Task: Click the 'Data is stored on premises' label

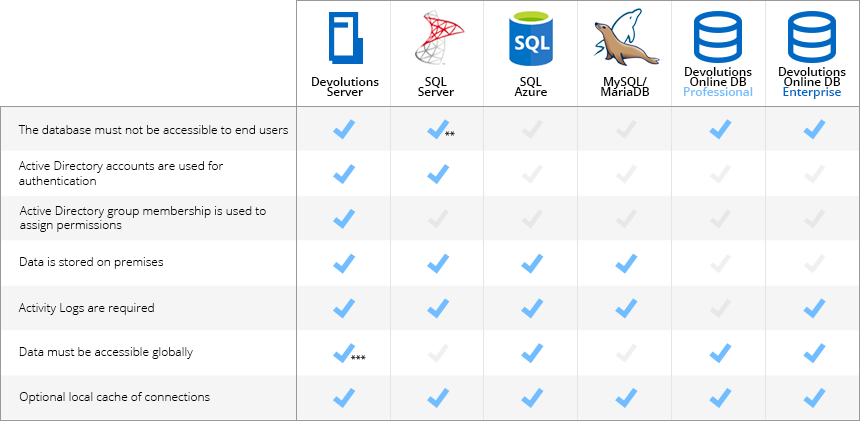Action: point(91,263)
